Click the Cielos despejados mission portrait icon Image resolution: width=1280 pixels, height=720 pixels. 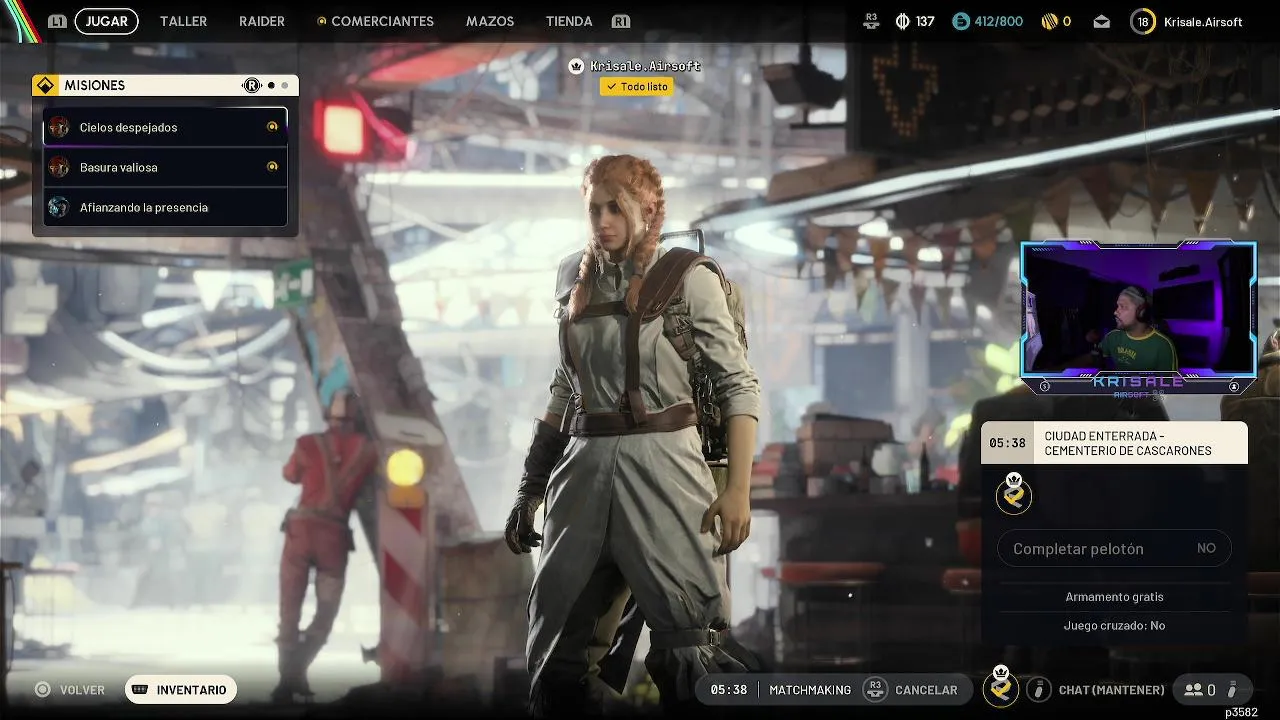(x=59, y=127)
